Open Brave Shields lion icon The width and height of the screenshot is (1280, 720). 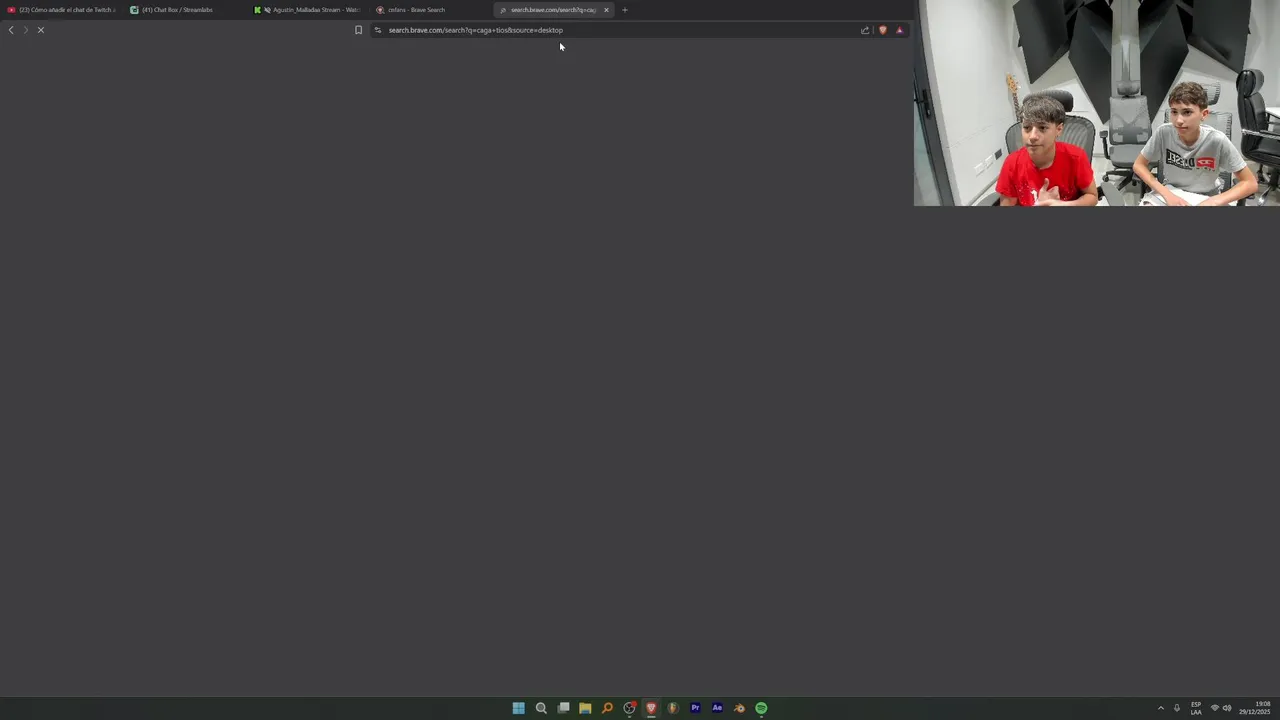[883, 30]
